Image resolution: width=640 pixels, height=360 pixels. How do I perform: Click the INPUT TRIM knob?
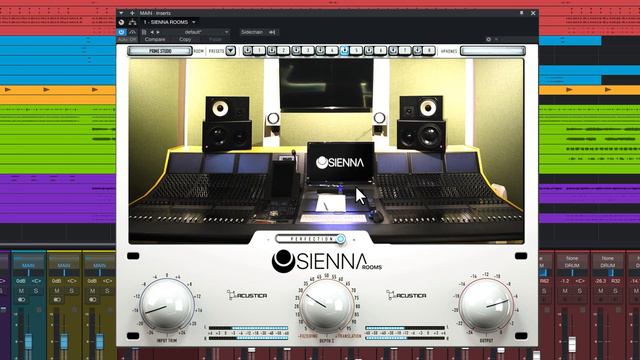[x=167, y=305]
